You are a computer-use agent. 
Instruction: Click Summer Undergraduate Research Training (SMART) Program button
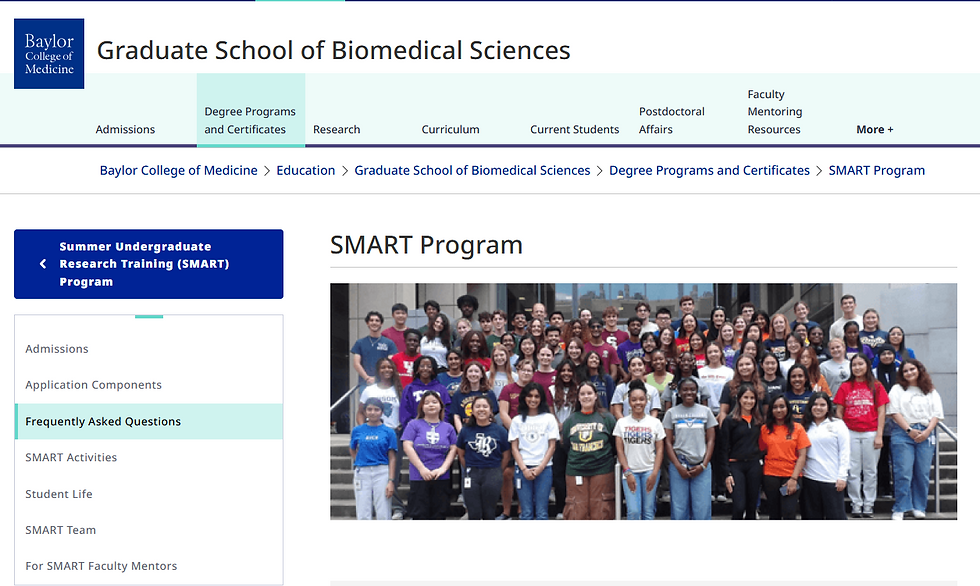coord(149,264)
